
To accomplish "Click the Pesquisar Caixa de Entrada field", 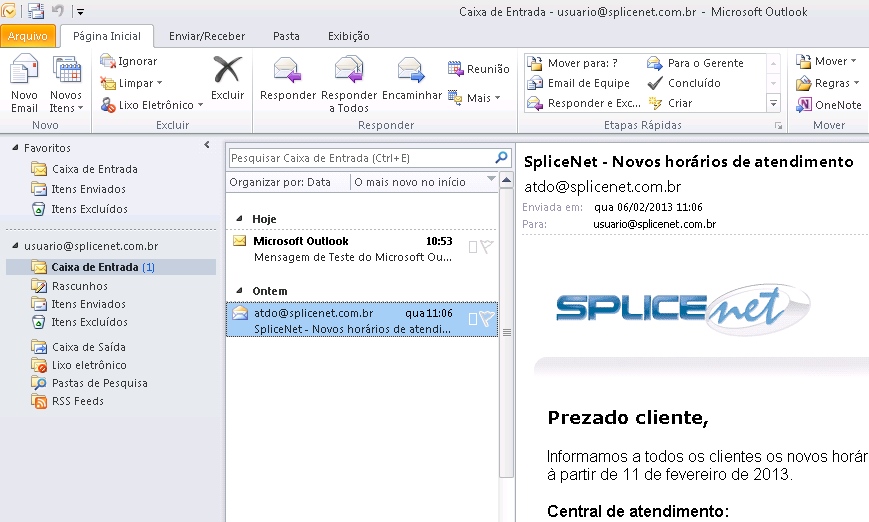I will pyautogui.click(x=360, y=158).
